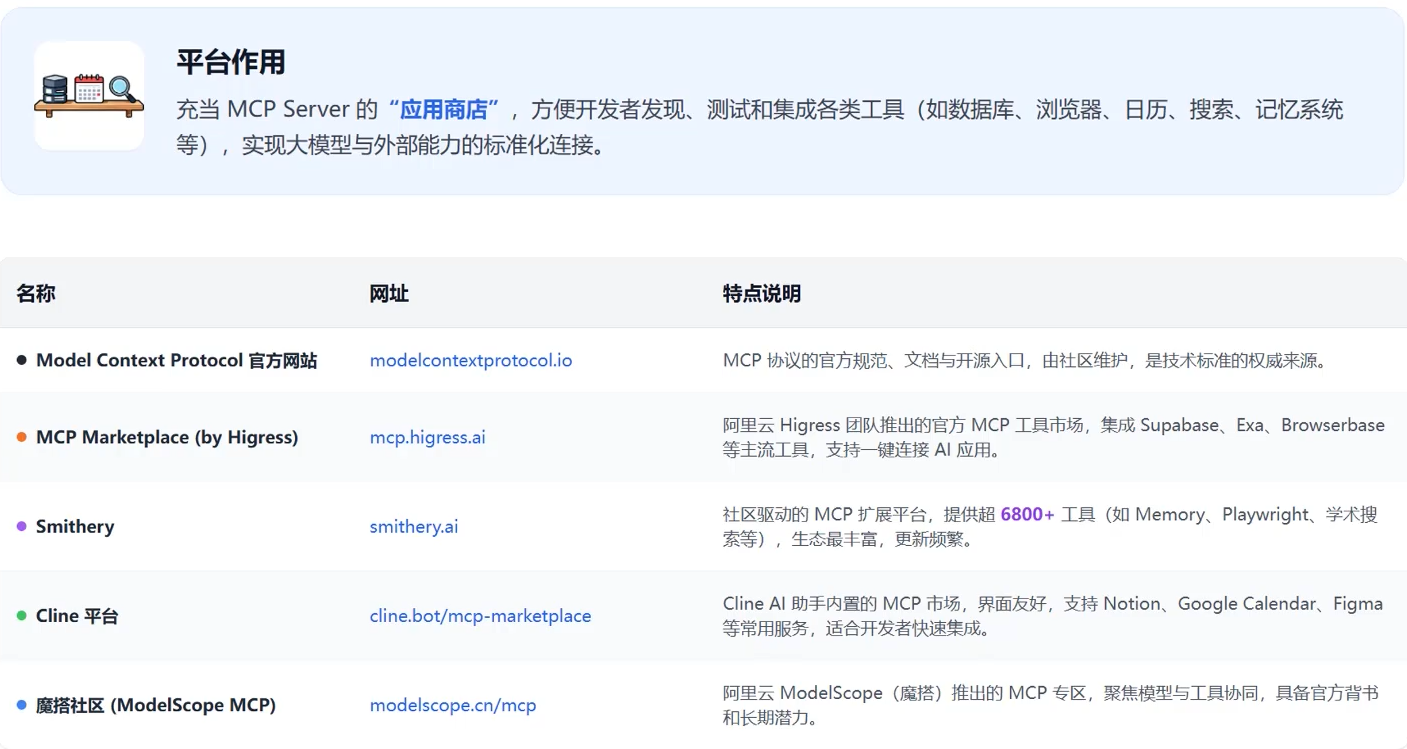
Task: Open the cline.bot/mcp-marketplace link
Action: tap(480, 616)
